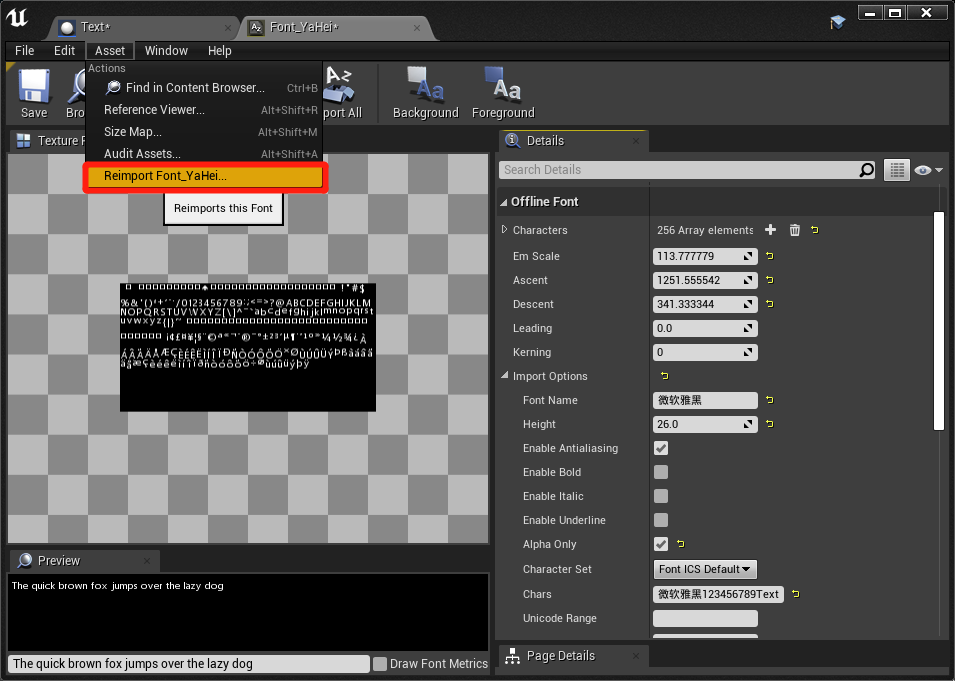Toggle the Draw Font Metrics checkbox

(x=379, y=663)
